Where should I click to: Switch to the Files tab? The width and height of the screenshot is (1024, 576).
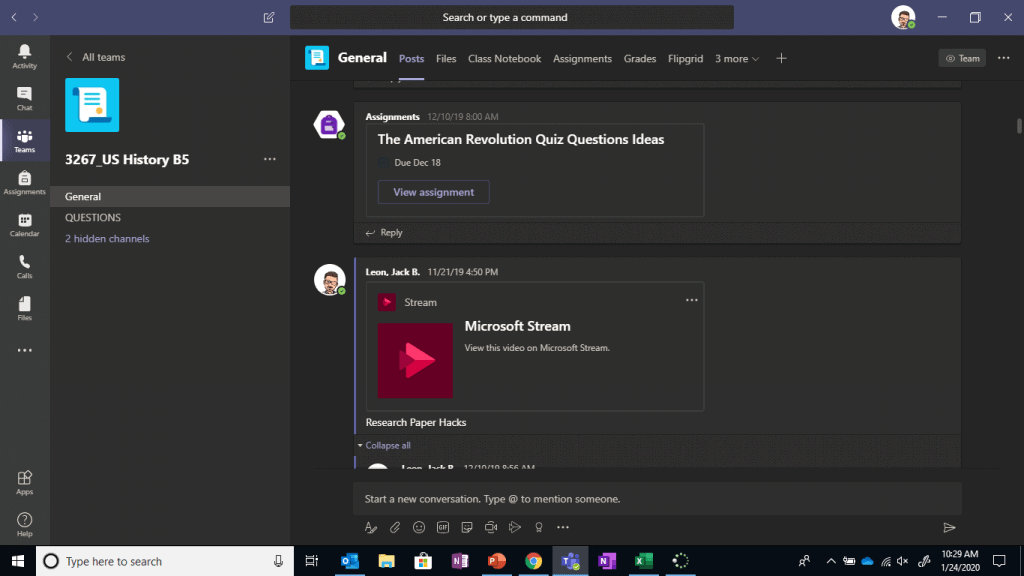pyautogui.click(x=446, y=59)
